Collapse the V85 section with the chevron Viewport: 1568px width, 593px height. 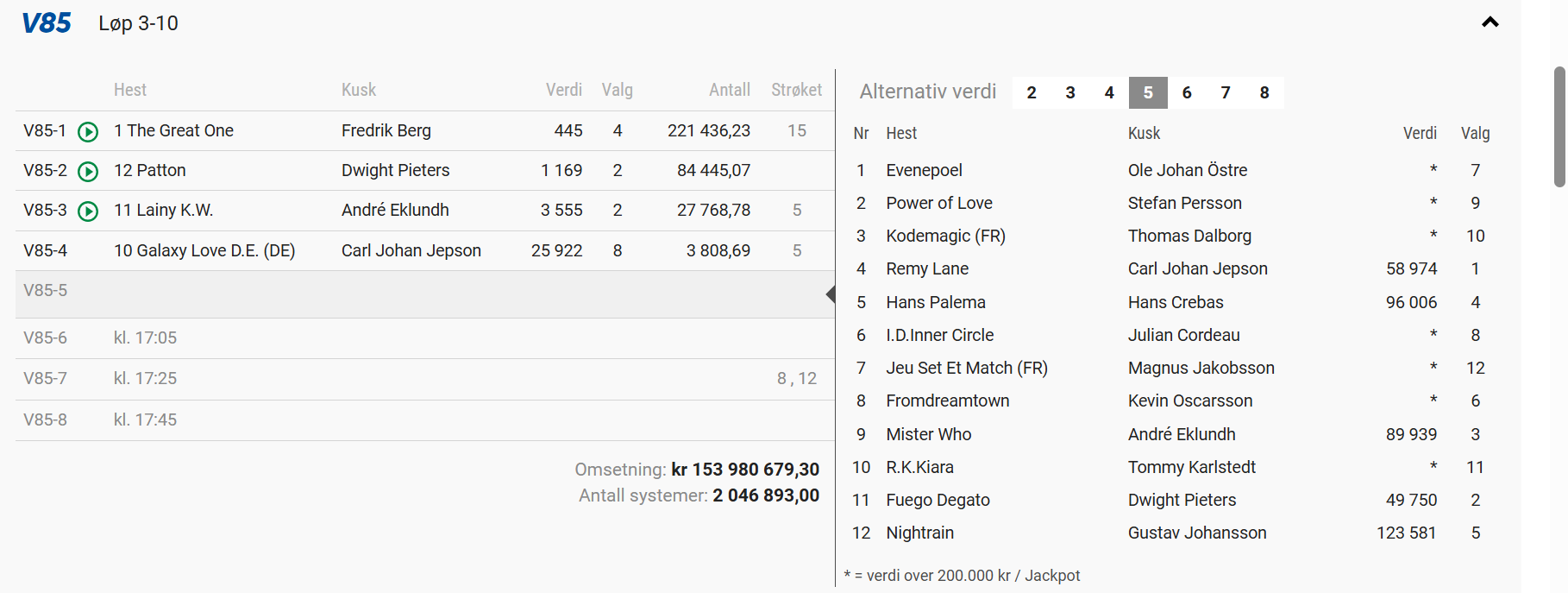click(x=1490, y=22)
